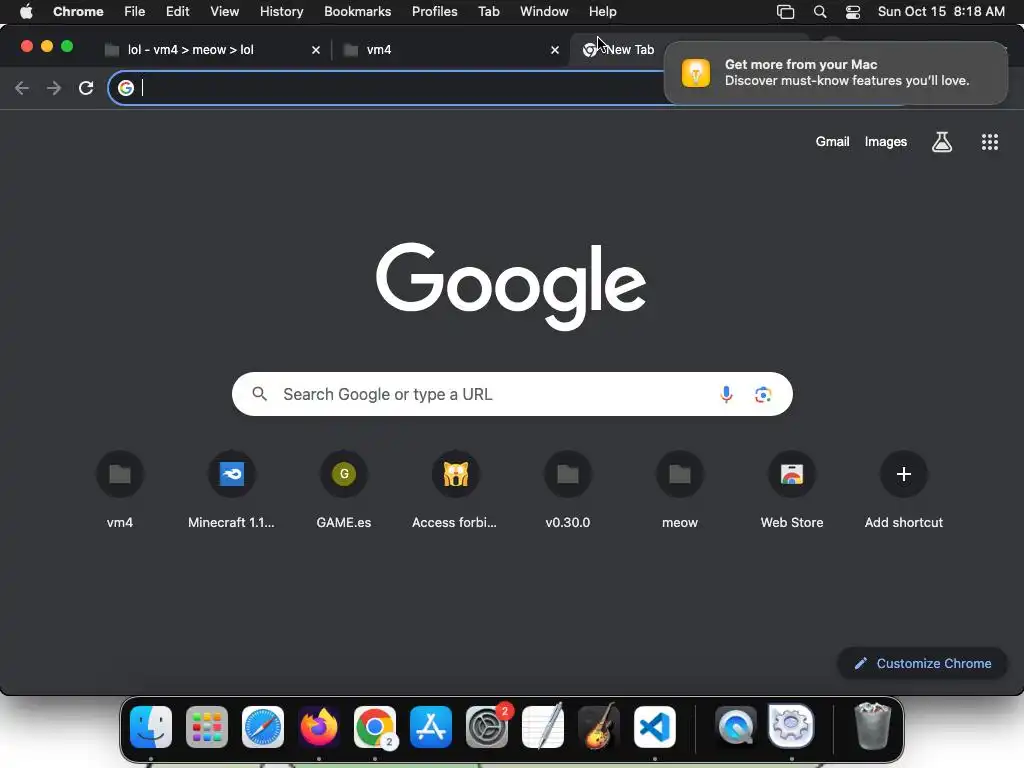Open the Google apps grid icon

[x=989, y=142]
